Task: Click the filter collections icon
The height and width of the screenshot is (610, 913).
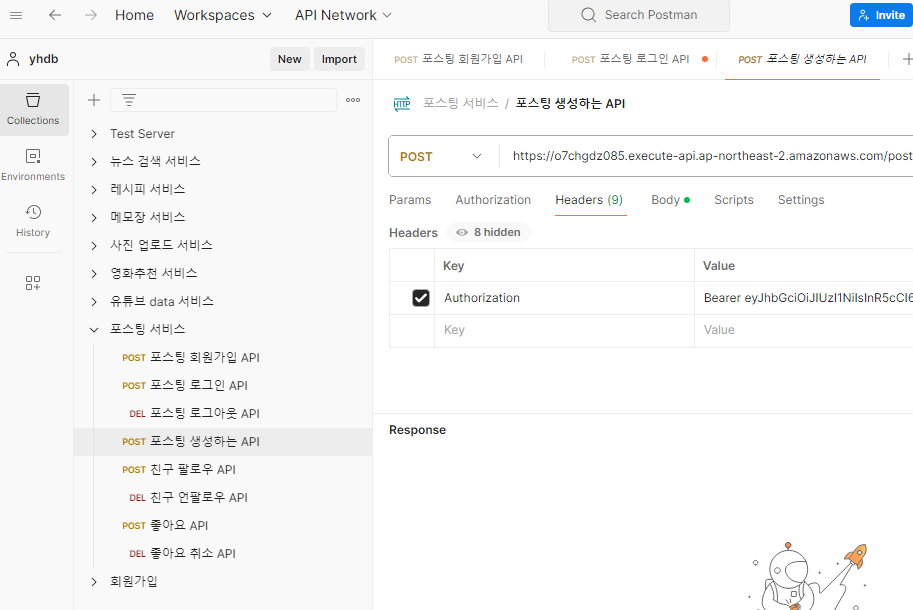Action: [129, 100]
